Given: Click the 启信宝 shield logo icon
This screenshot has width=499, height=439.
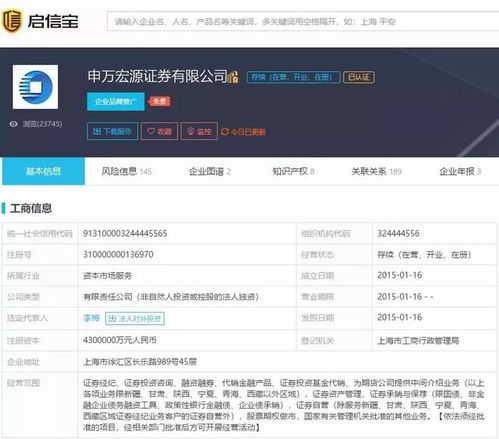Looking at the screenshot, I should coord(12,21).
